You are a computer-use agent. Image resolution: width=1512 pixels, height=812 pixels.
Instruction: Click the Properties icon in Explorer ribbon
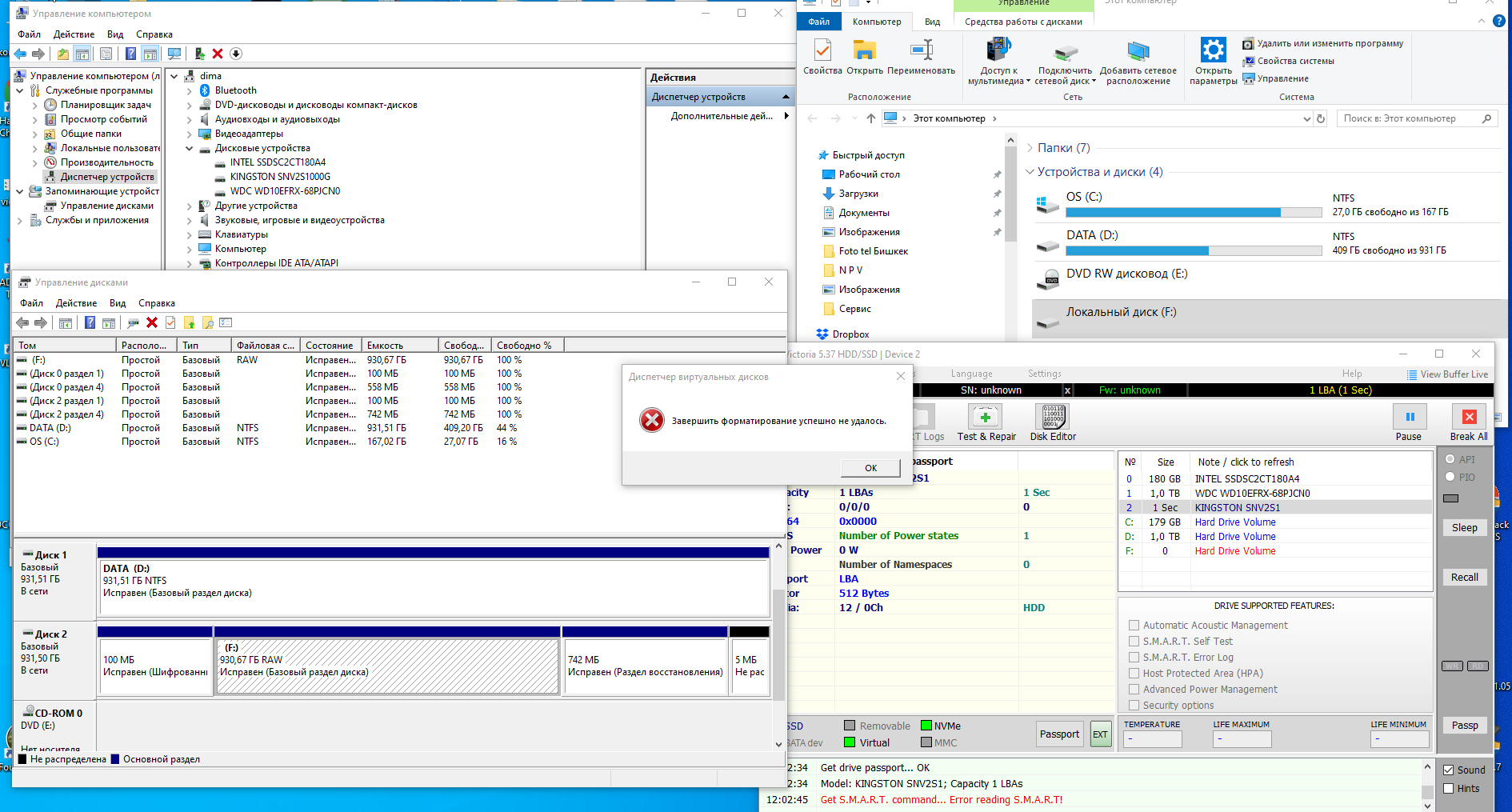click(x=822, y=51)
